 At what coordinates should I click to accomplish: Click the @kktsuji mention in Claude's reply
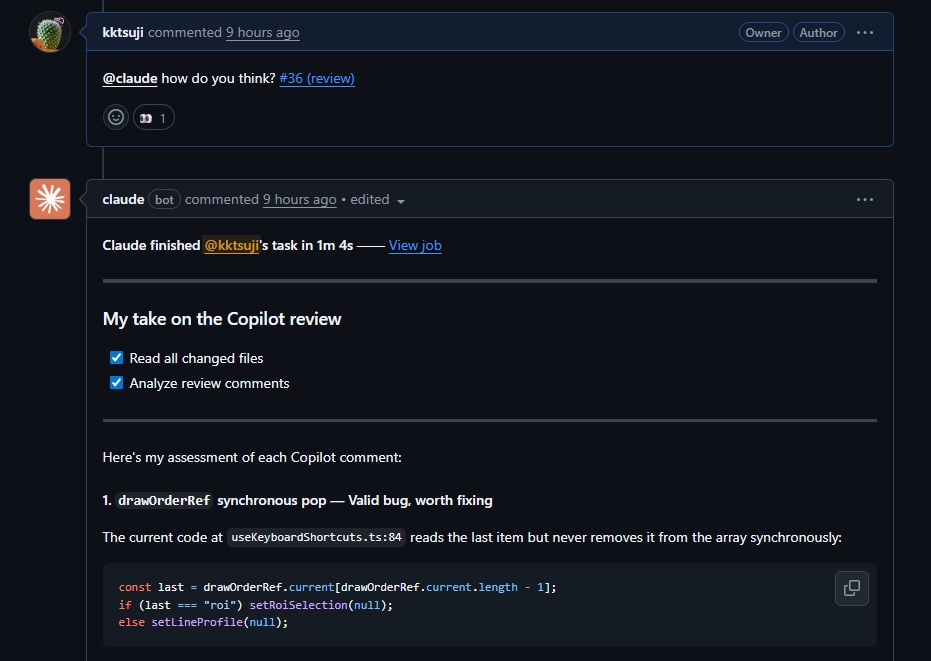(x=231, y=245)
